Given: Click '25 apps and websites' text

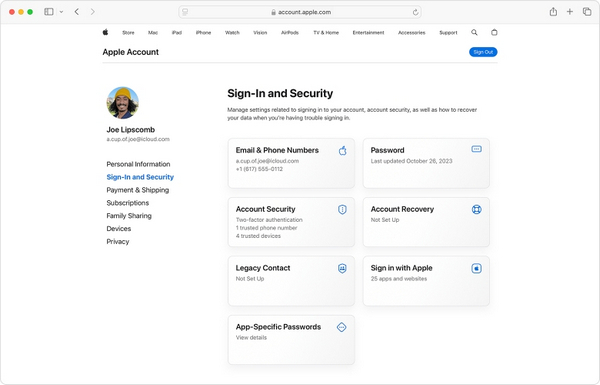Looking at the screenshot, I should (x=399, y=279).
